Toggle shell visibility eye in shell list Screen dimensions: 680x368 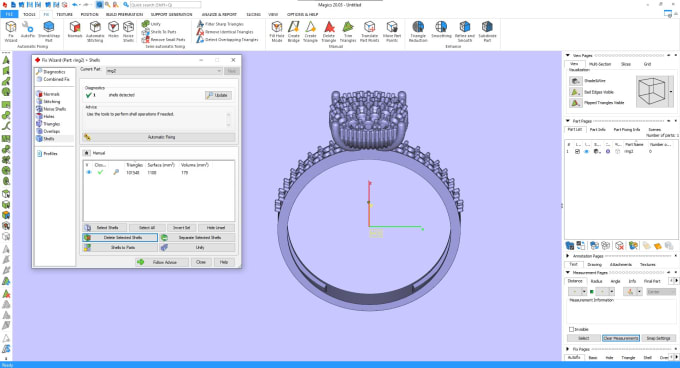88,173
